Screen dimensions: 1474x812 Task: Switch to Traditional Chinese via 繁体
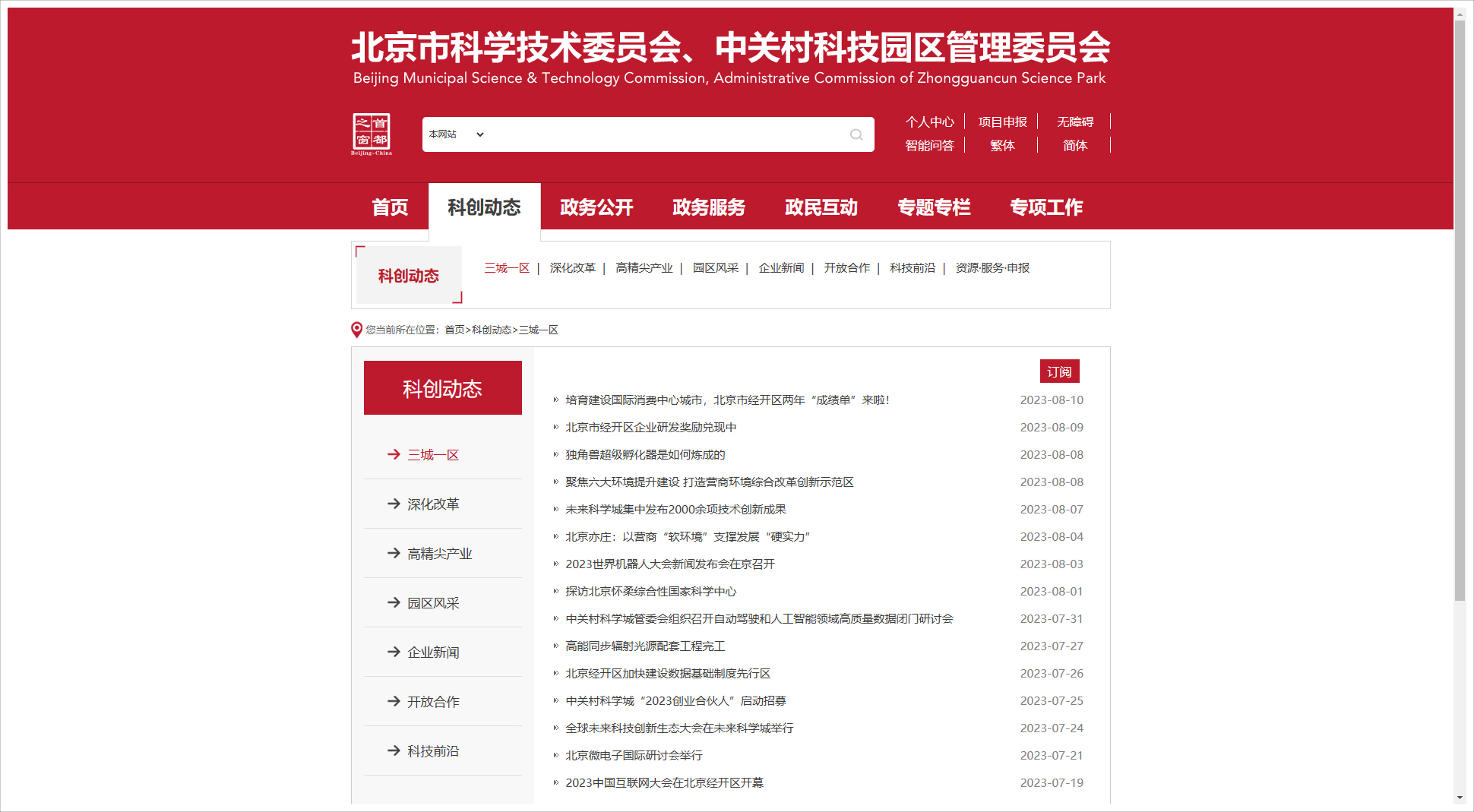[x=1002, y=146]
